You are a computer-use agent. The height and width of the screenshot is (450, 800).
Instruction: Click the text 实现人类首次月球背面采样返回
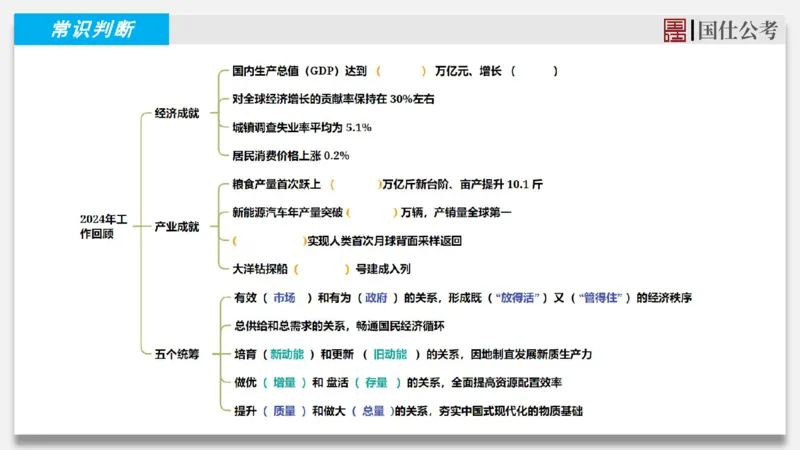tap(384, 241)
